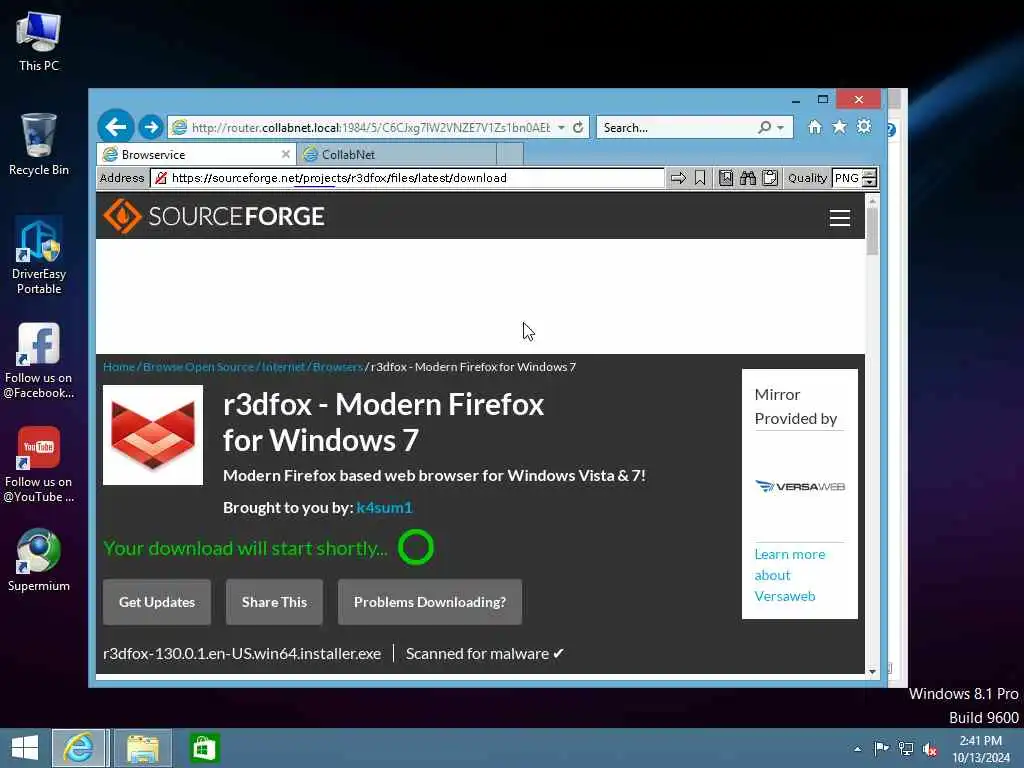Increase quality with the up stepper
1024x768 pixels.
pos(869,173)
